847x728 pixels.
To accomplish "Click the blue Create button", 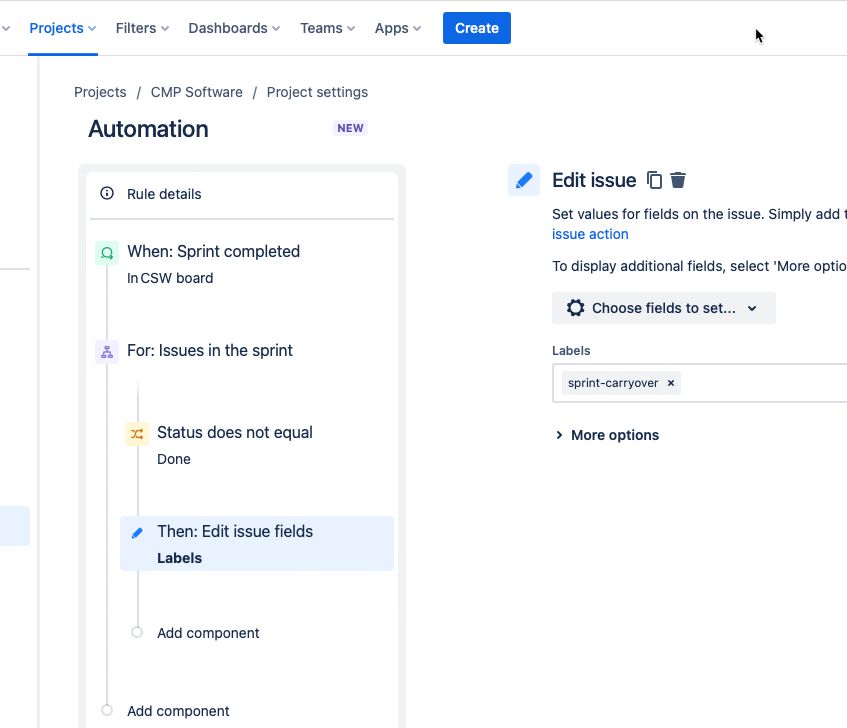I will tap(476, 28).
